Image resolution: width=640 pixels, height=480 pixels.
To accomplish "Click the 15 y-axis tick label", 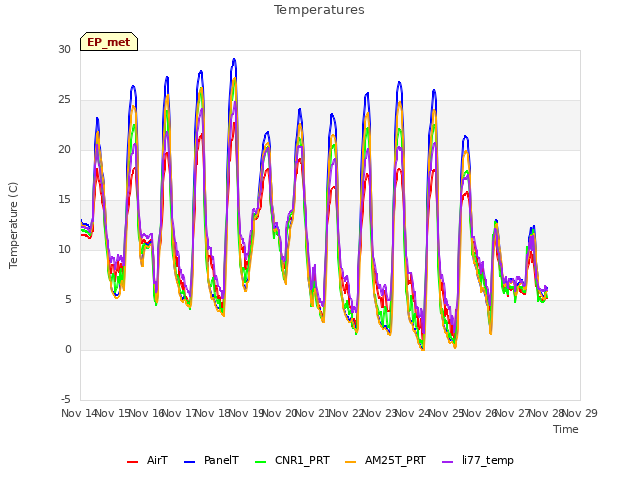I will [64, 200].
